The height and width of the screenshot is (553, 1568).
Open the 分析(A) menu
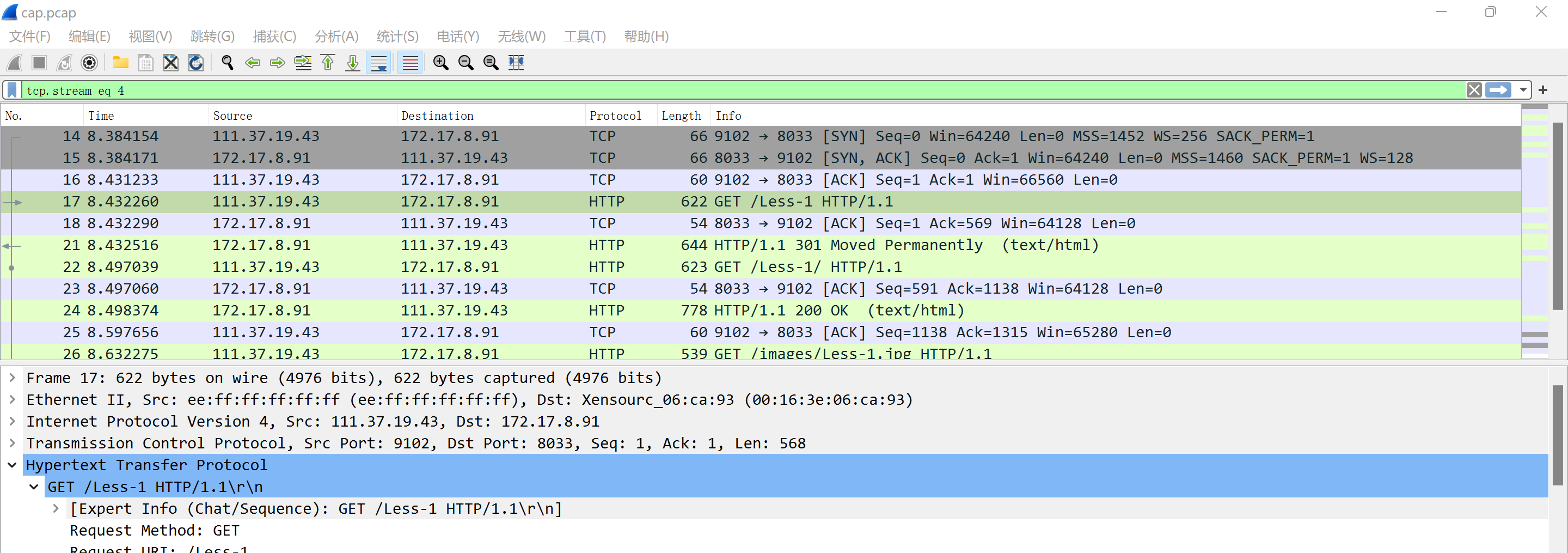(x=336, y=37)
